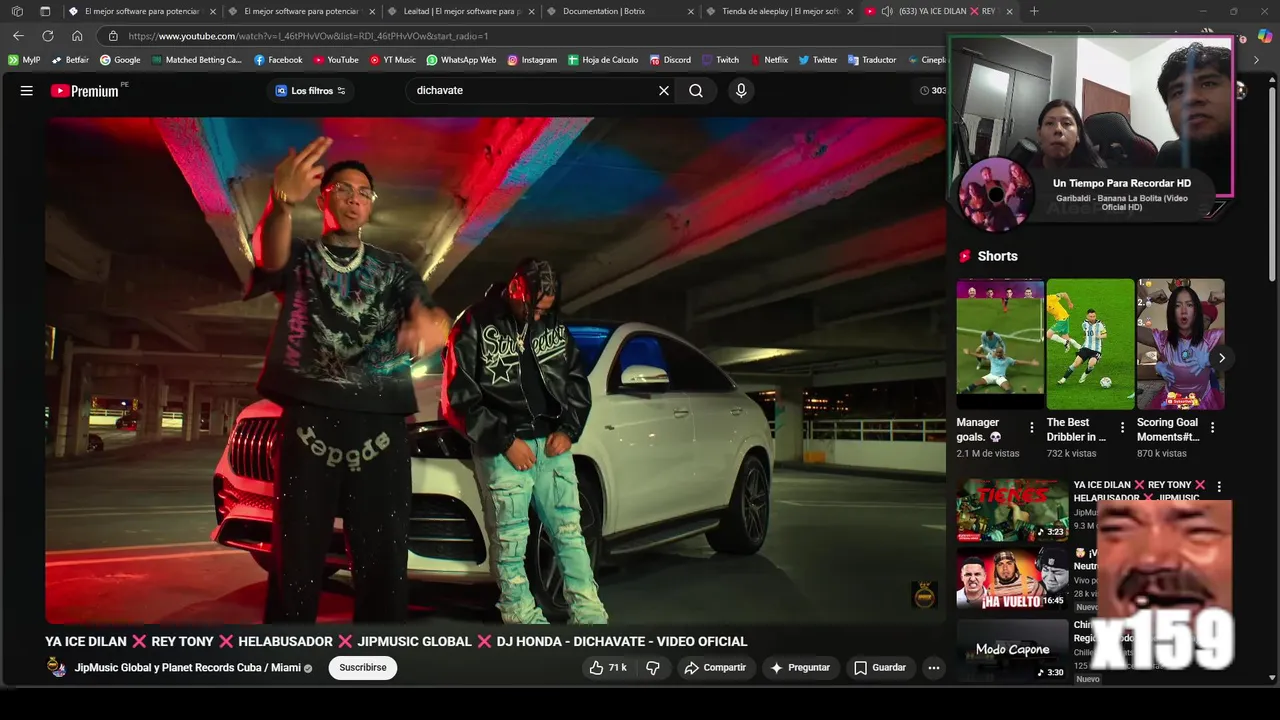Toggle the Suscribirse button
The image size is (1280, 720).
pos(363,668)
